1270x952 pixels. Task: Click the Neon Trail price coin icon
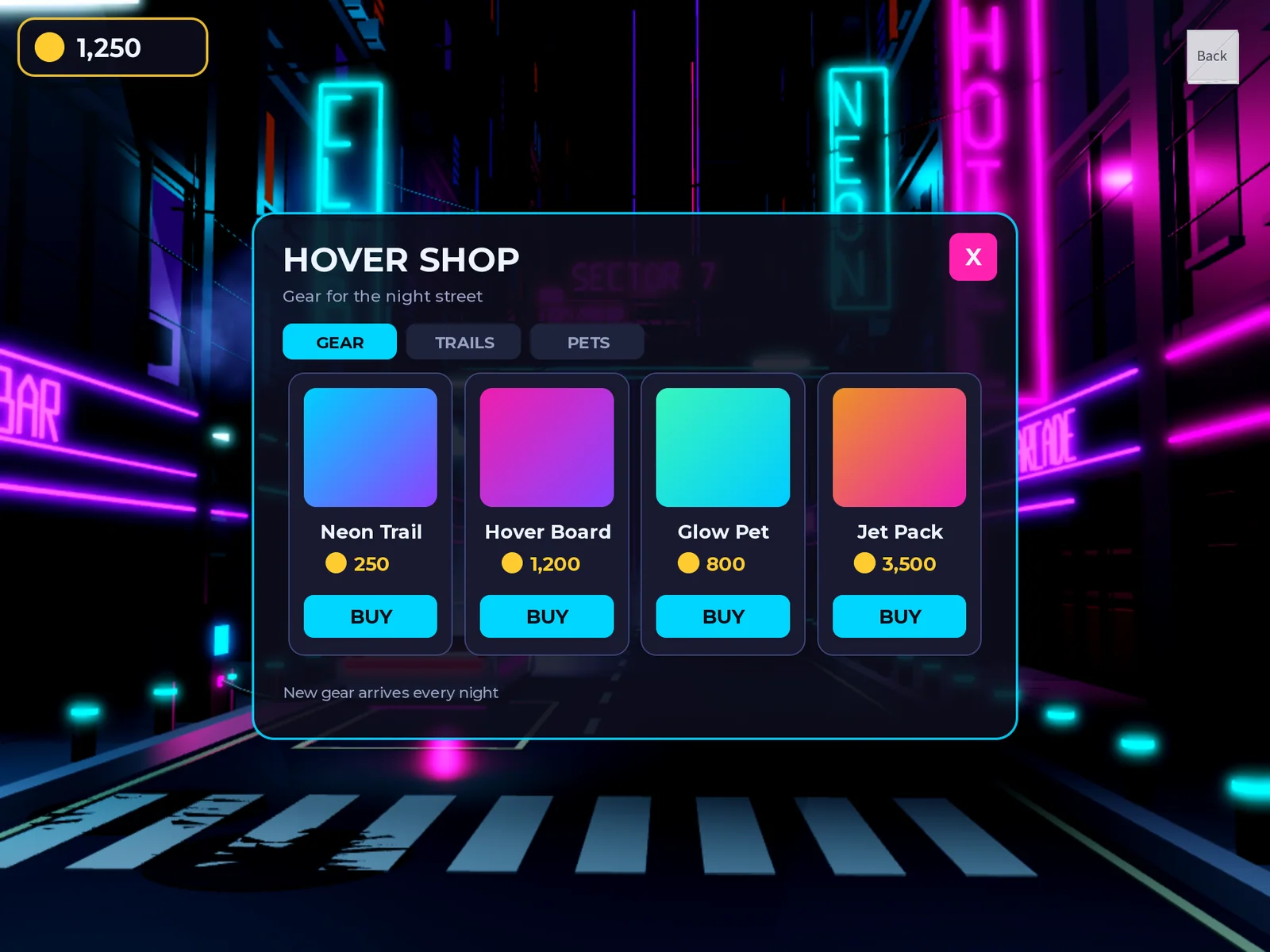pos(336,562)
